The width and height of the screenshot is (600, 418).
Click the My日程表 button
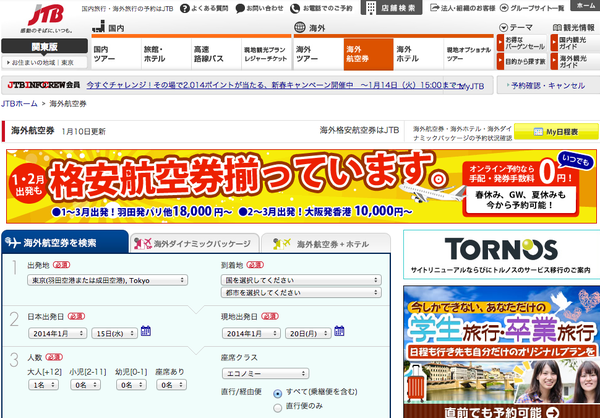pyautogui.click(x=556, y=132)
